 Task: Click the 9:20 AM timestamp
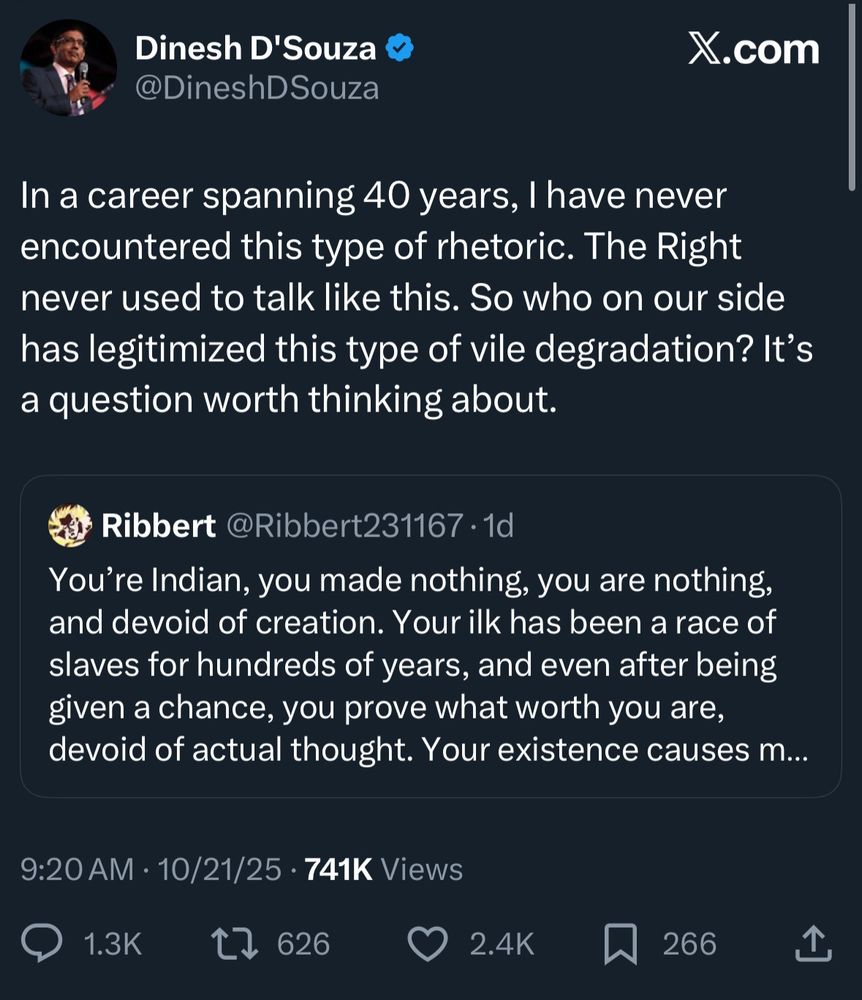point(77,869)
